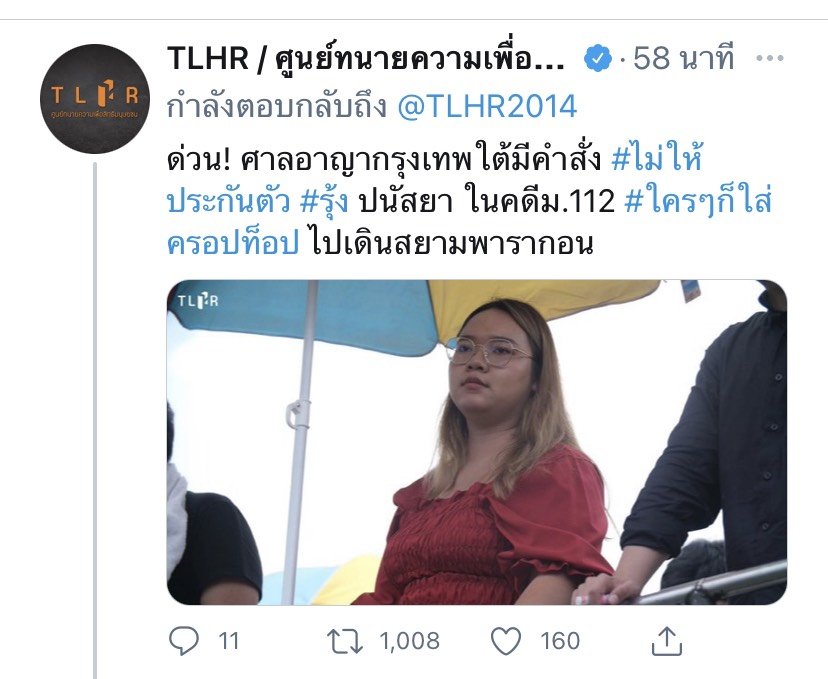Click the 11 replies count
This screenshot has width=828, height=679.
click(x=229, y=641)
